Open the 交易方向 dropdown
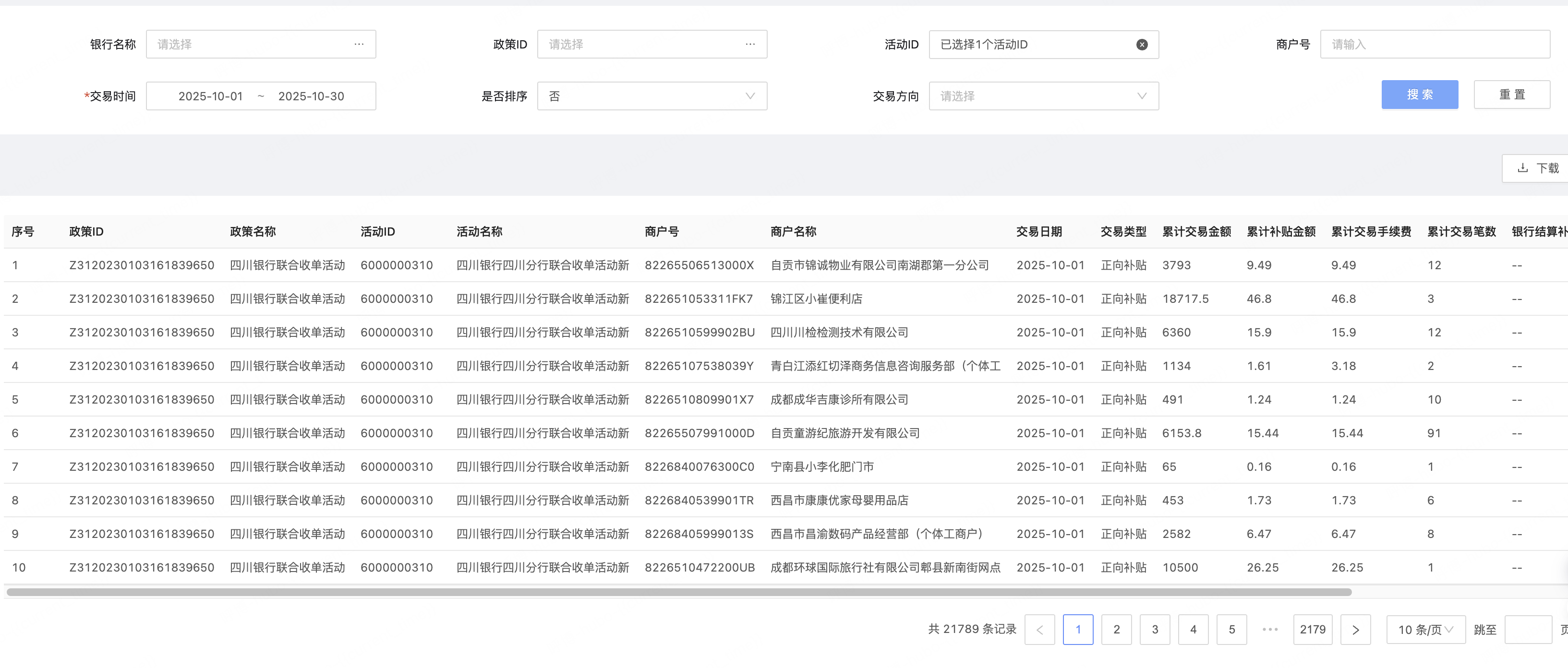 (x=1043, y=96)
